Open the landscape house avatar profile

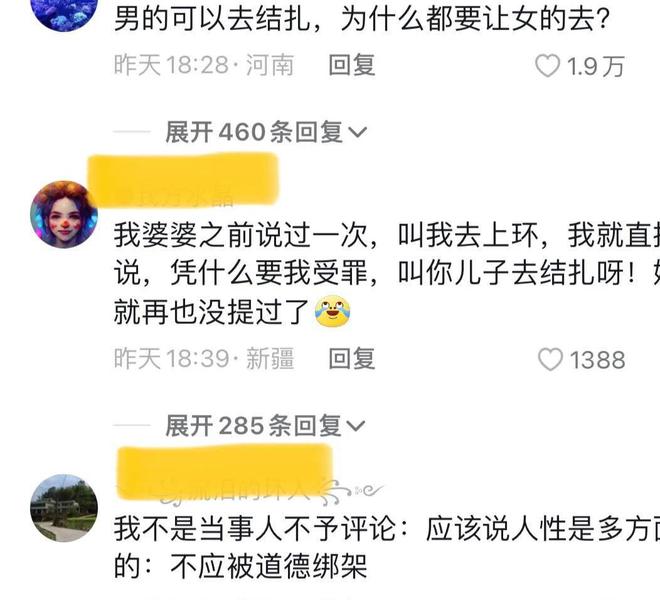64,508
